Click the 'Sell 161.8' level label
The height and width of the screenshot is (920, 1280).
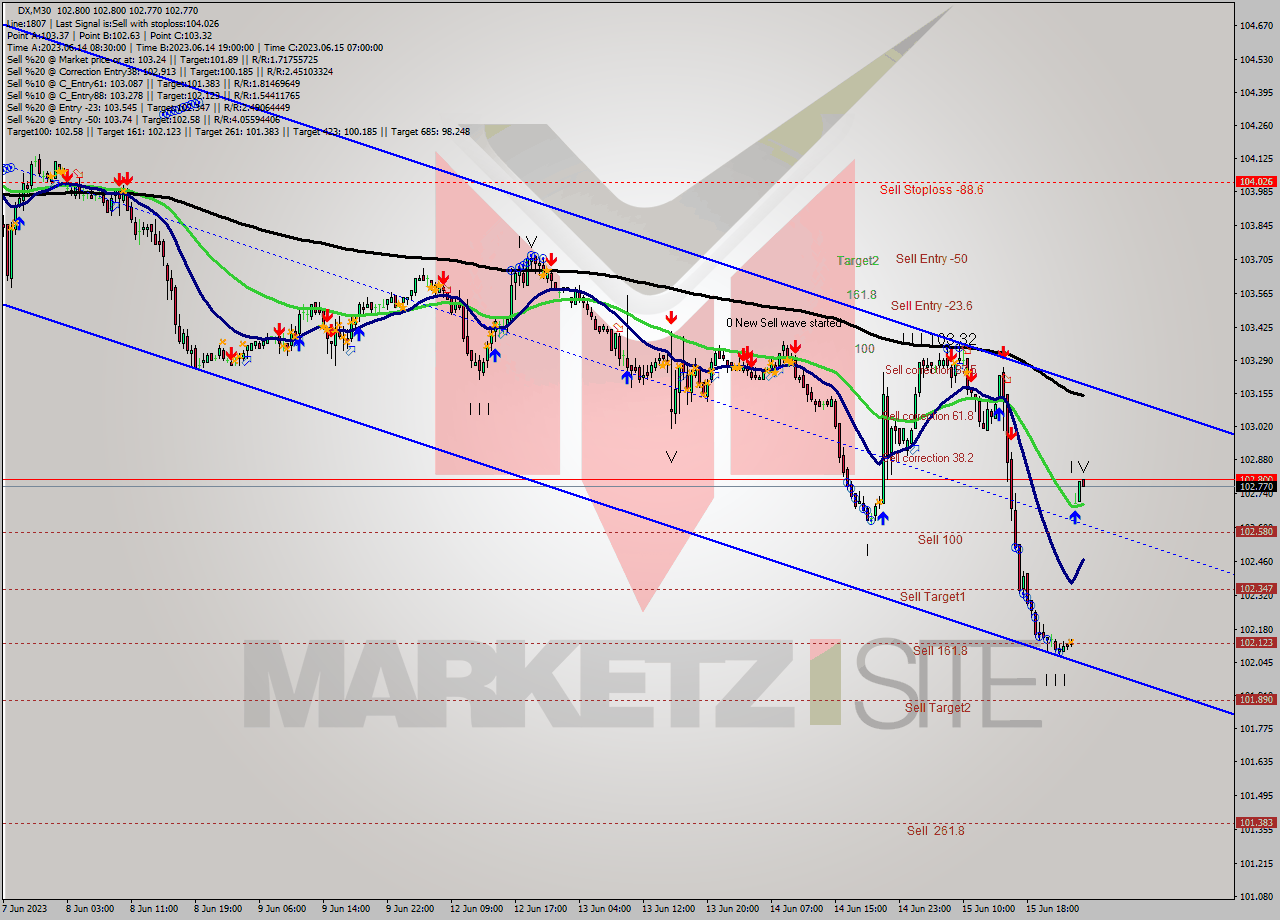pyautogui.click(x=940, y=651)
